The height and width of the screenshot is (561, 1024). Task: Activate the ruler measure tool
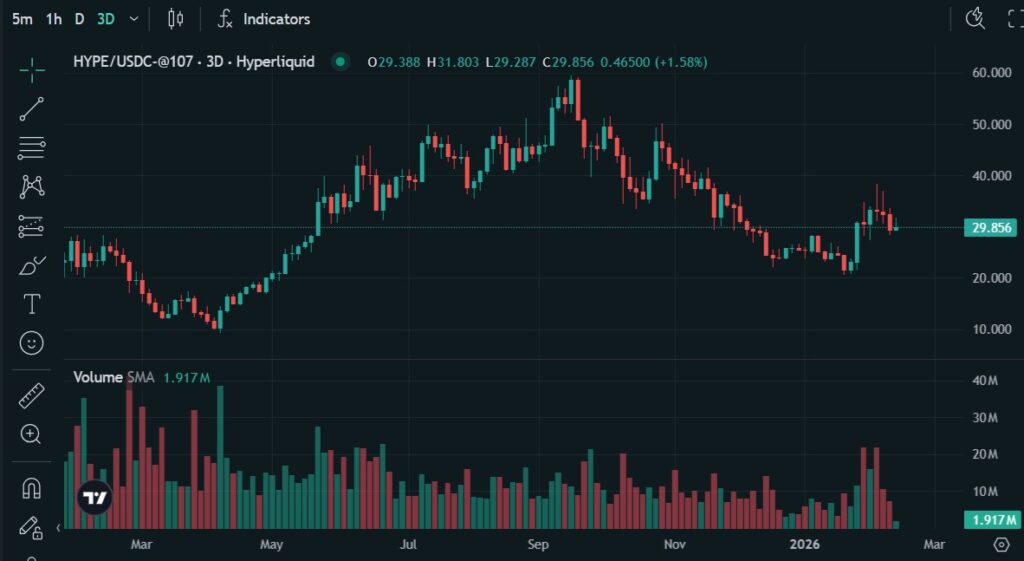coord(32,396)
